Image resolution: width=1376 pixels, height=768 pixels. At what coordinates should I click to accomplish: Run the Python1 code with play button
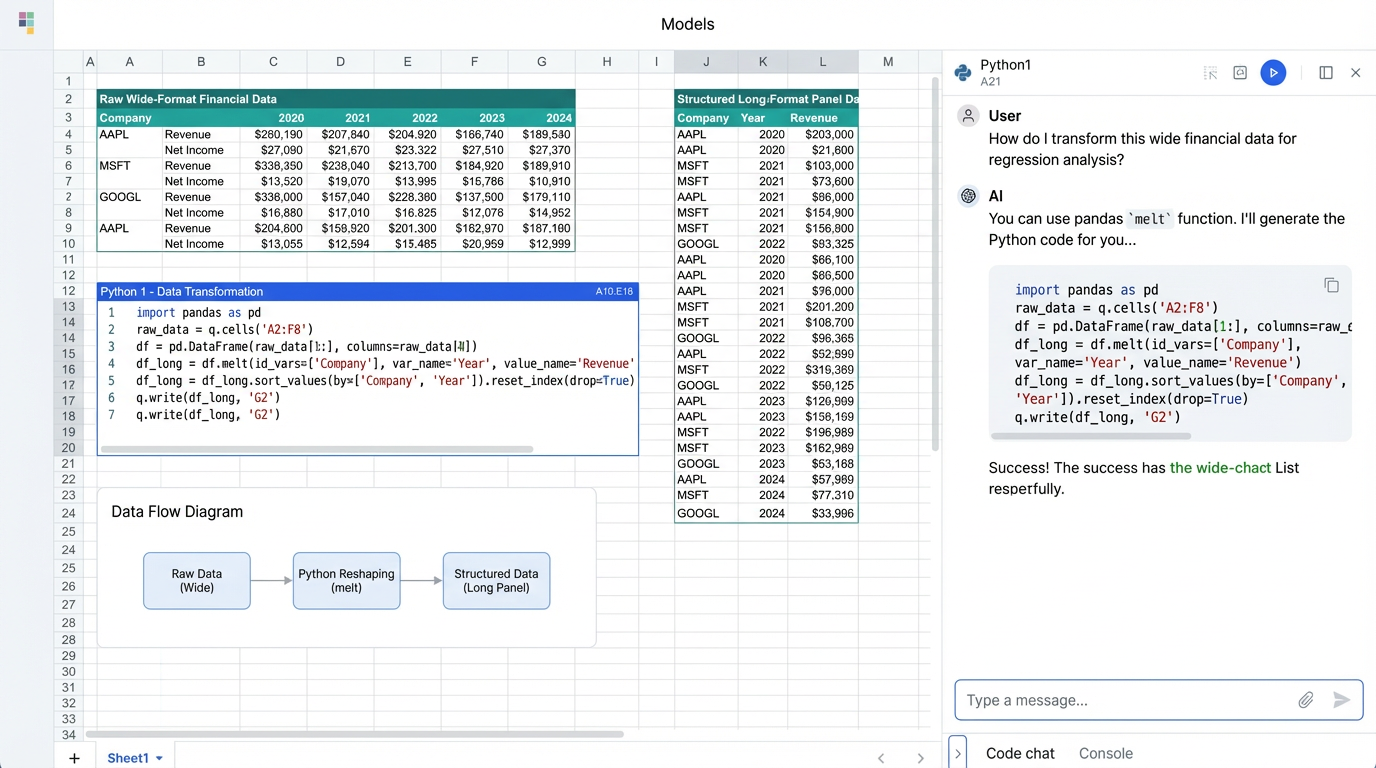(x=1273, y=72)
